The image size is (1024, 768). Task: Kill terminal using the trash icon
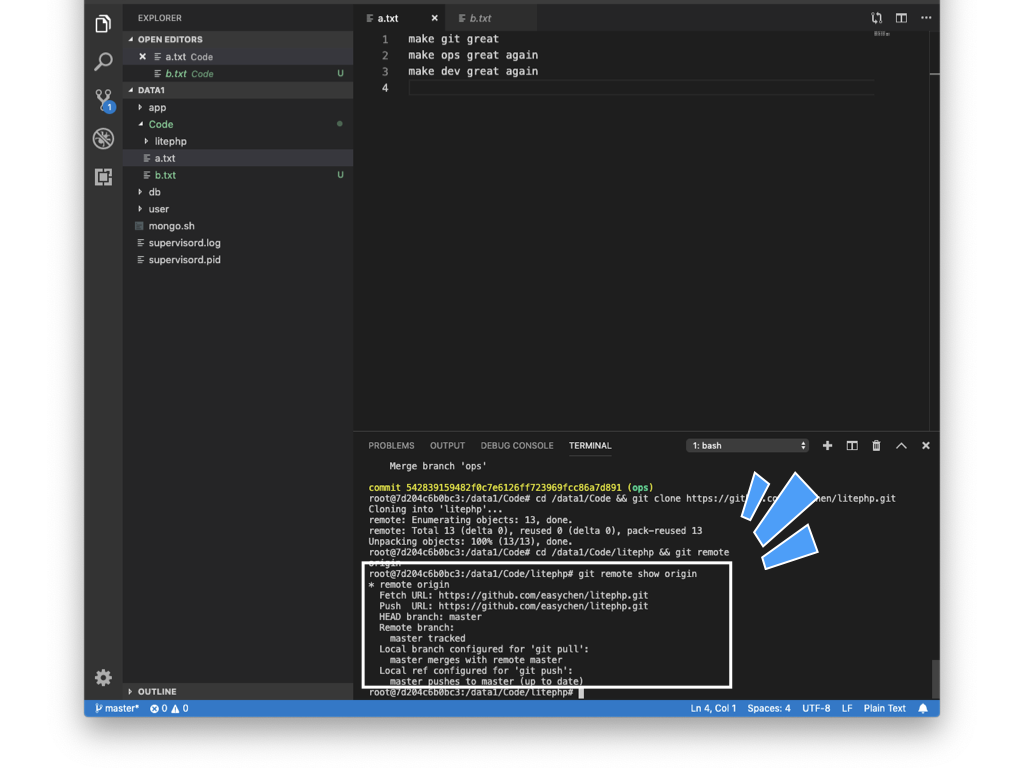pyautogui.click(x=876, y=446)
